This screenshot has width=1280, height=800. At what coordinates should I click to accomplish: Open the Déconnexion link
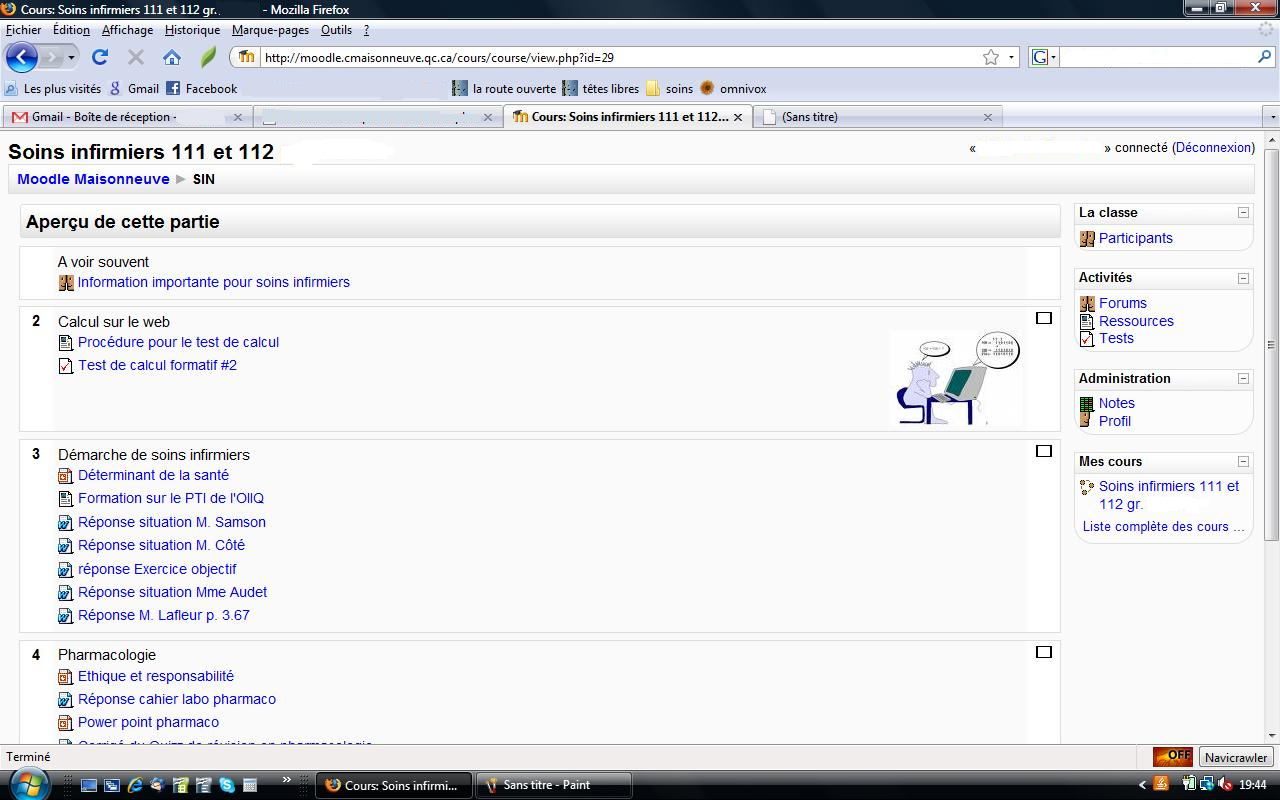[1213, 148]
